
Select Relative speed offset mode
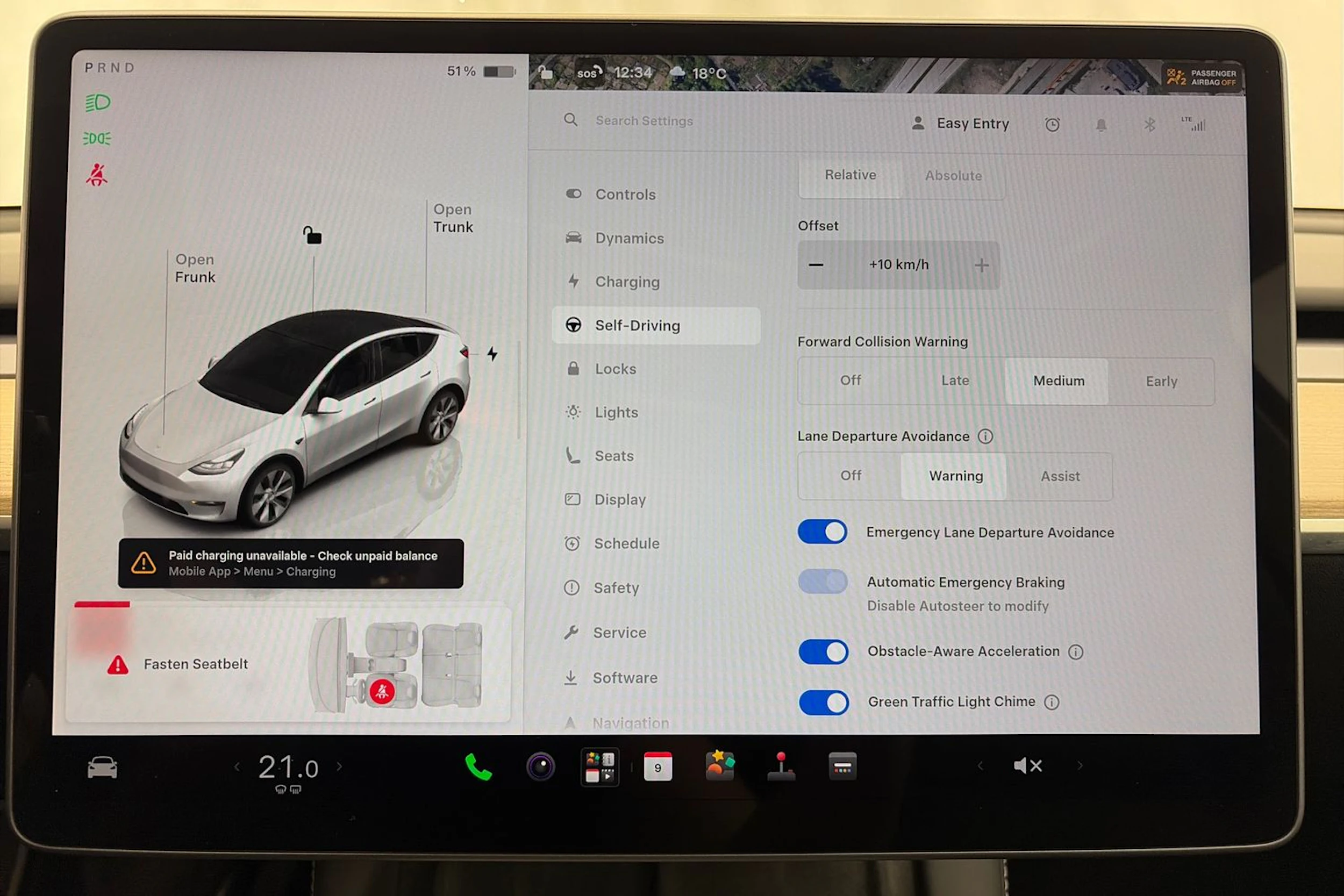point(850,175)
